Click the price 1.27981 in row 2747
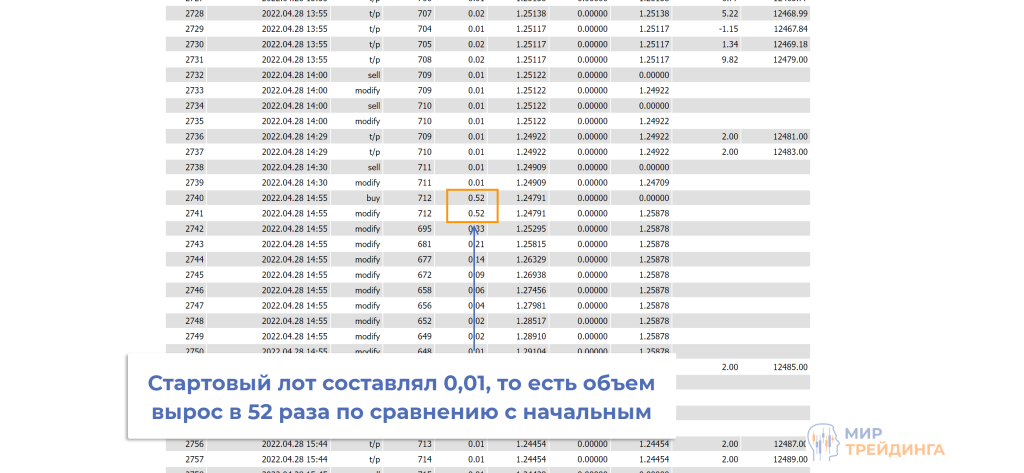This screenshot has height=473, width=1024. click(x=532, y=306)
